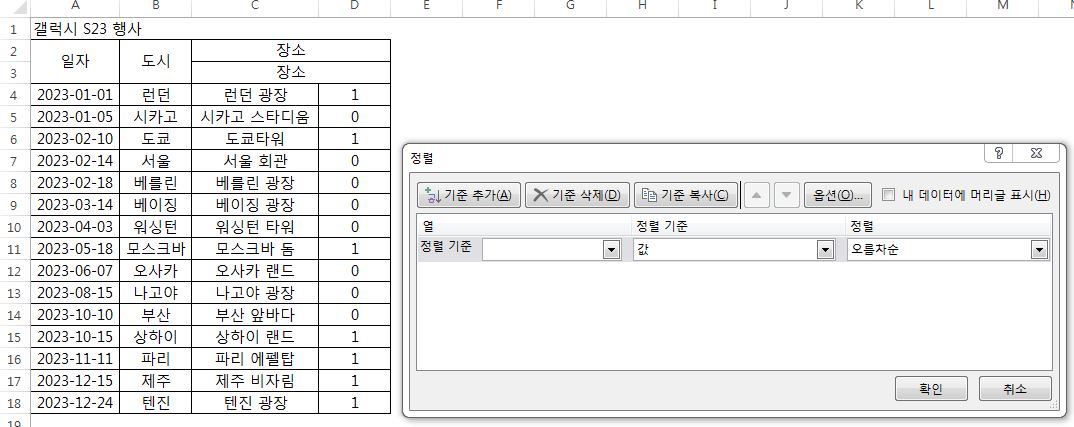Image resolution: width=1074 pixels, height=427 pixels.
Task: Click the cell 텐진 광장
Action: point(255,402)
